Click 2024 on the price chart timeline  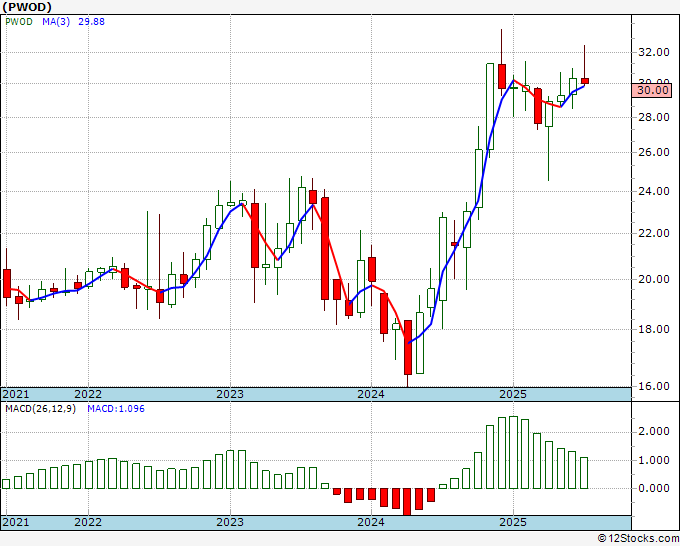coord(371,394)
